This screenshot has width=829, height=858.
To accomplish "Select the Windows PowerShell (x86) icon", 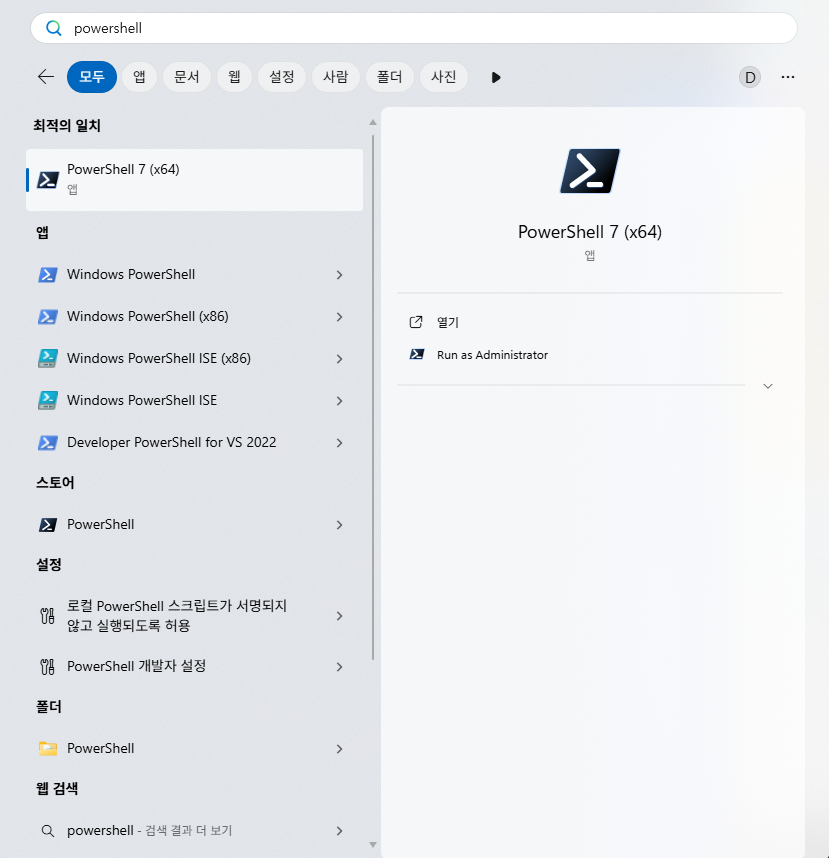I will pos(47,316).
